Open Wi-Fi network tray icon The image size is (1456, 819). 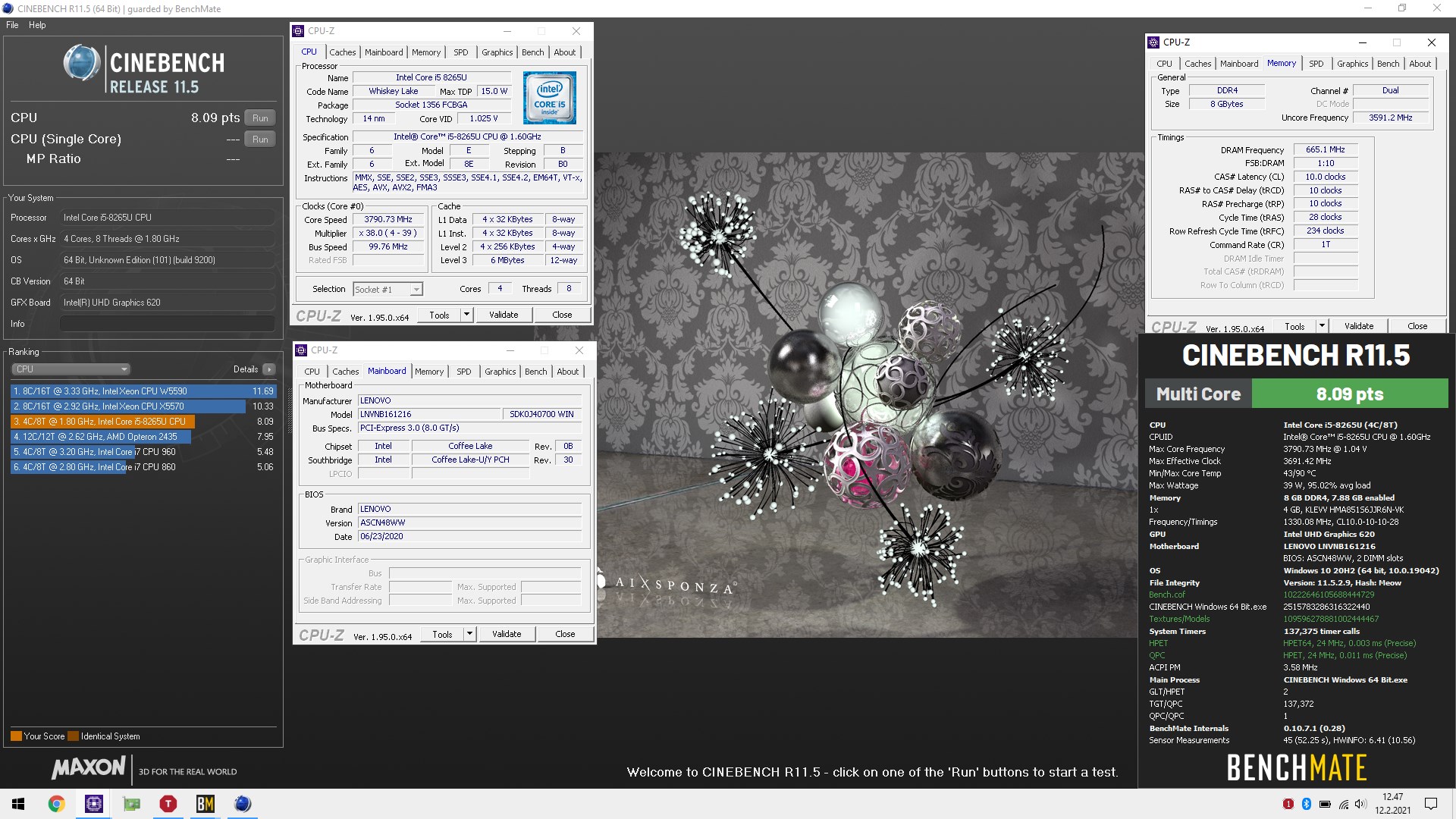tap(1344, 804)
